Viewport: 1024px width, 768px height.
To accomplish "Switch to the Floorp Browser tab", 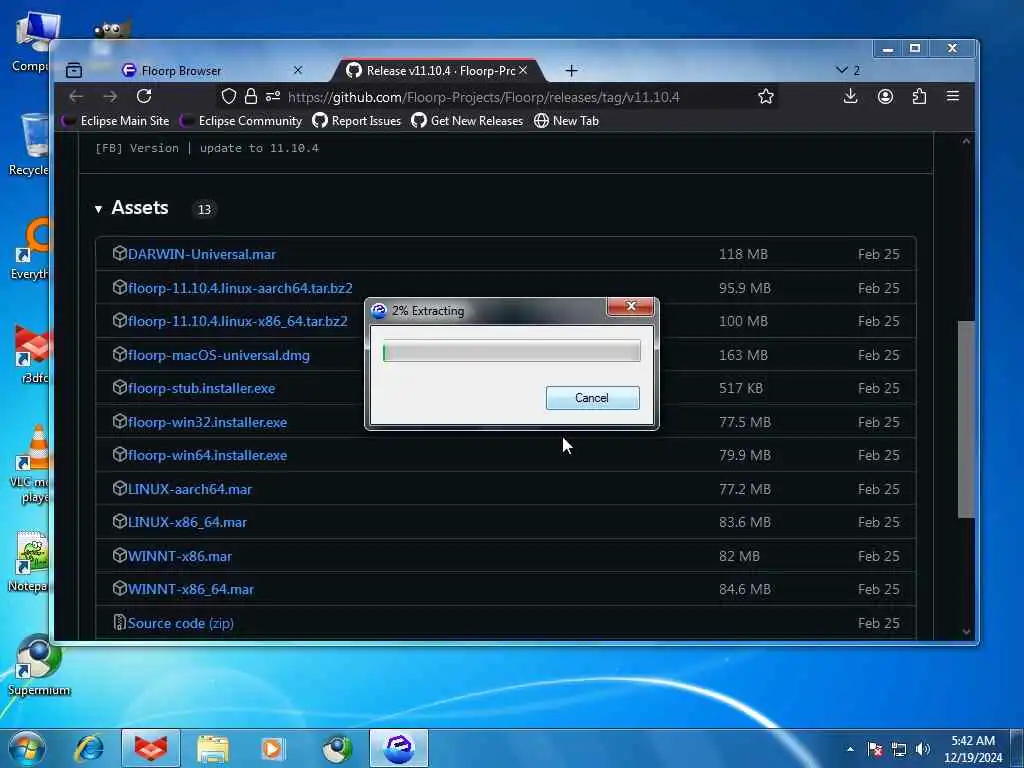I will click(209, 71).
